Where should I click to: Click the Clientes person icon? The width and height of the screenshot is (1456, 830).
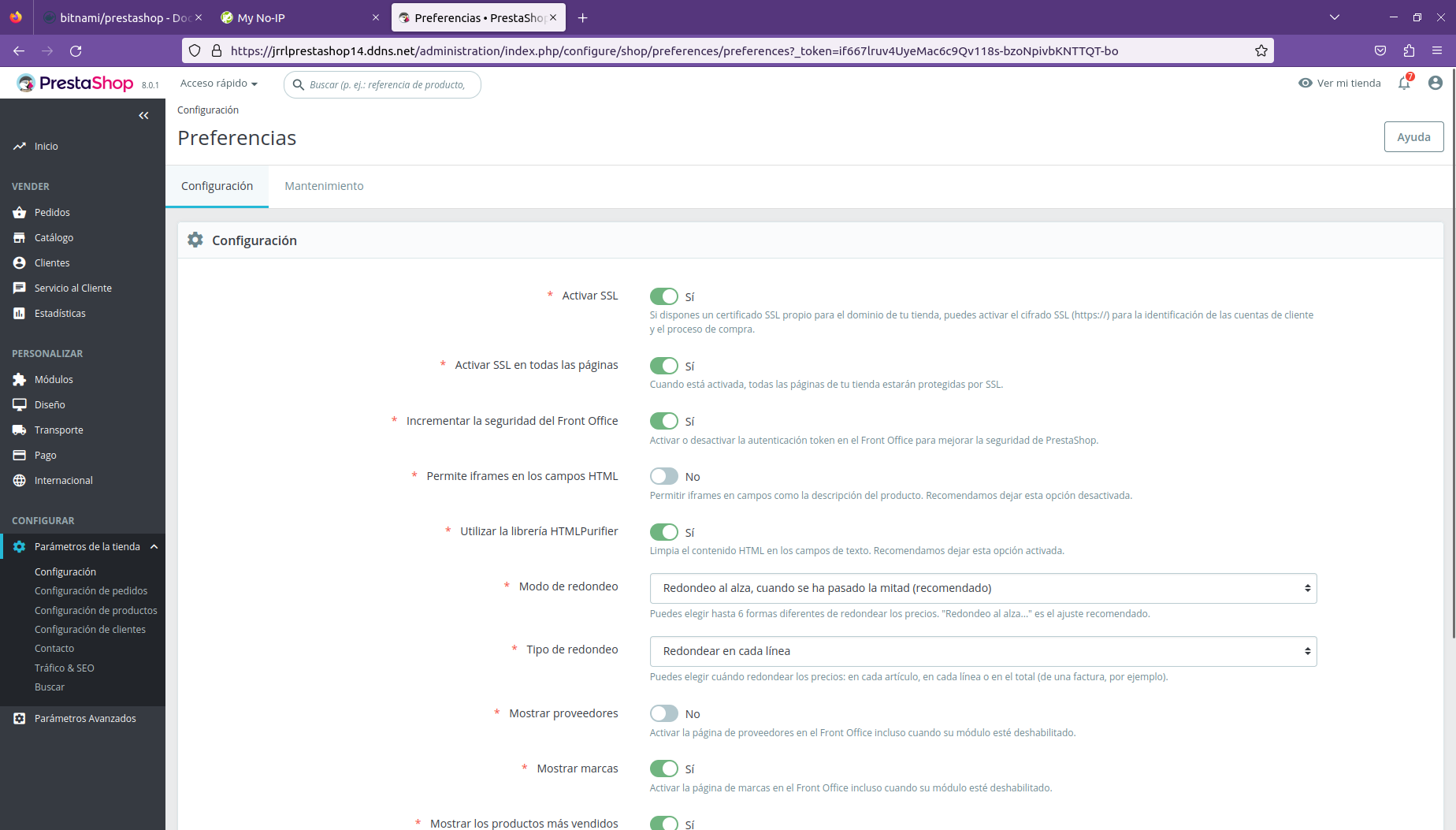[x=20, y=262]
